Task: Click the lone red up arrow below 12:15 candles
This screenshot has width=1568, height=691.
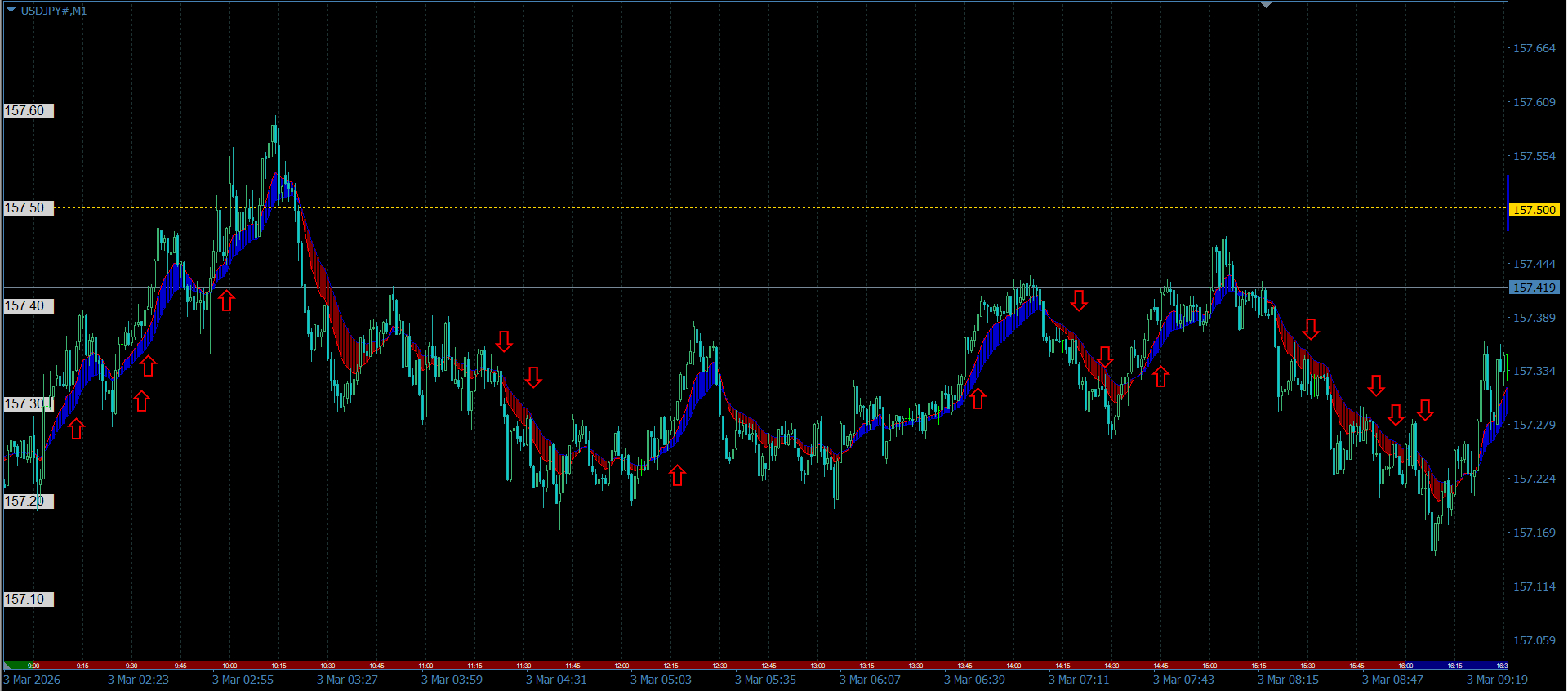Action: pos(677,475)
